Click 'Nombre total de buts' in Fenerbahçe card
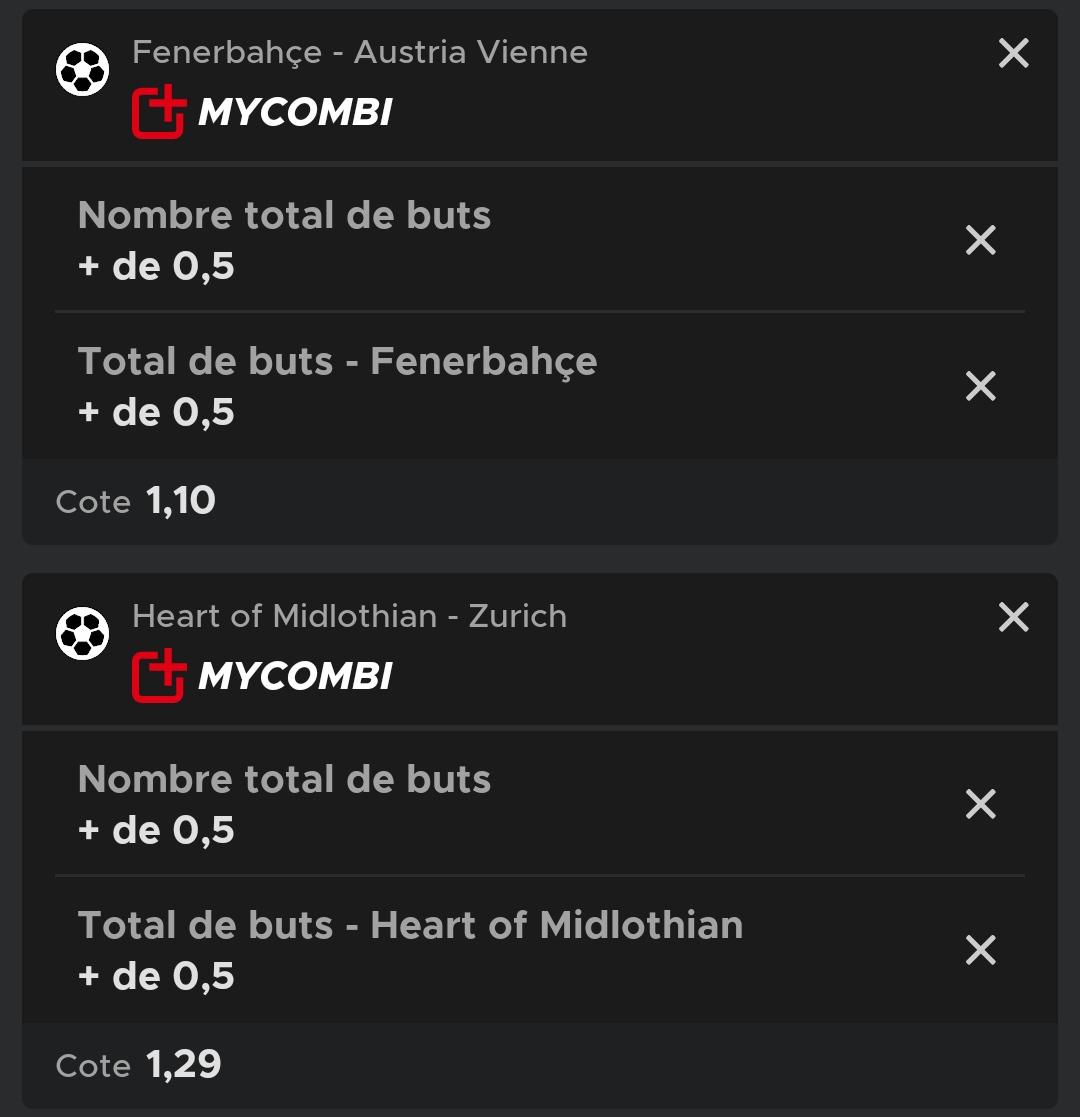This screenshot has height=1117, width=1080. click(x=284, y=215)
